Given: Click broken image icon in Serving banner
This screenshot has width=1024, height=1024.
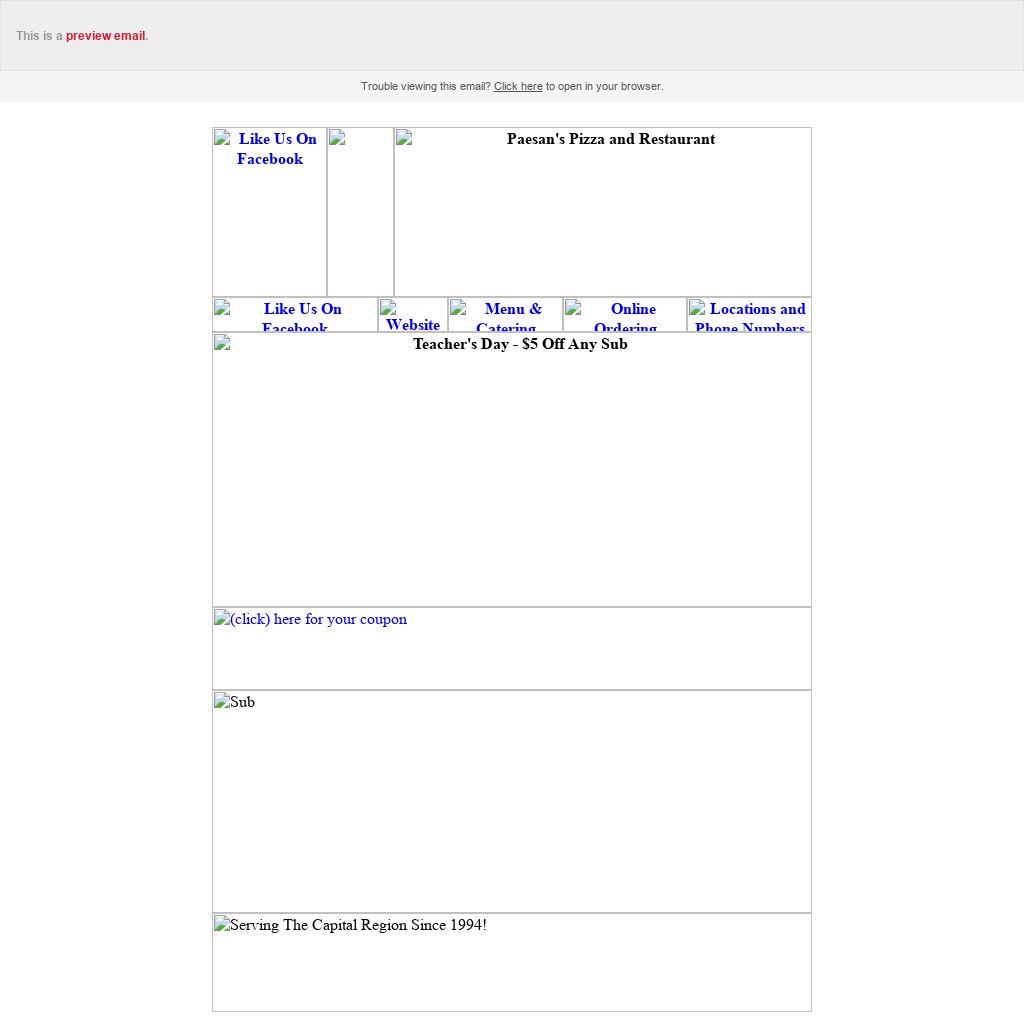Looking at the screenshot, I should [x=222, y=925].
